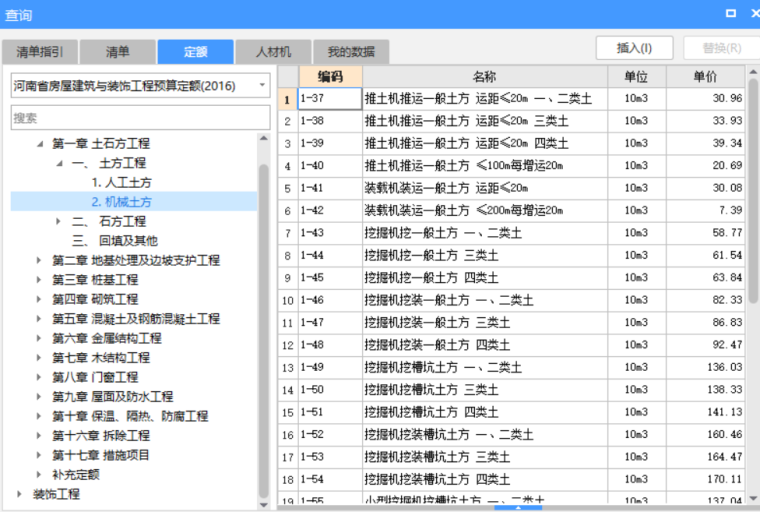Image resolution: width=760 pixels, height=512 pixels.
Task: Expand 第十七章 措施项目 node
Action: [x=39, y=455]
